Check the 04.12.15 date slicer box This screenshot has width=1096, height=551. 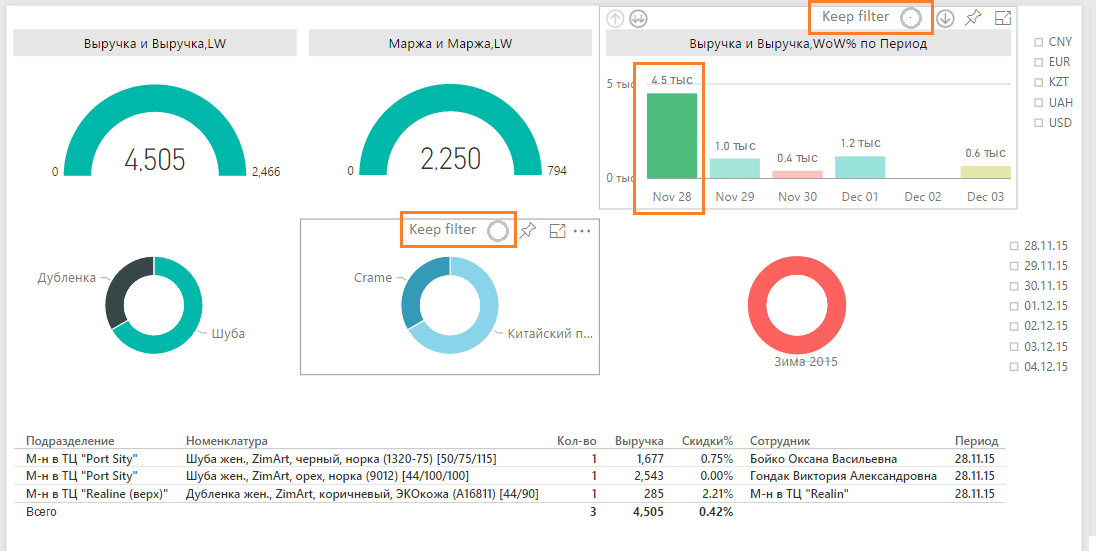click(1014, 367)
